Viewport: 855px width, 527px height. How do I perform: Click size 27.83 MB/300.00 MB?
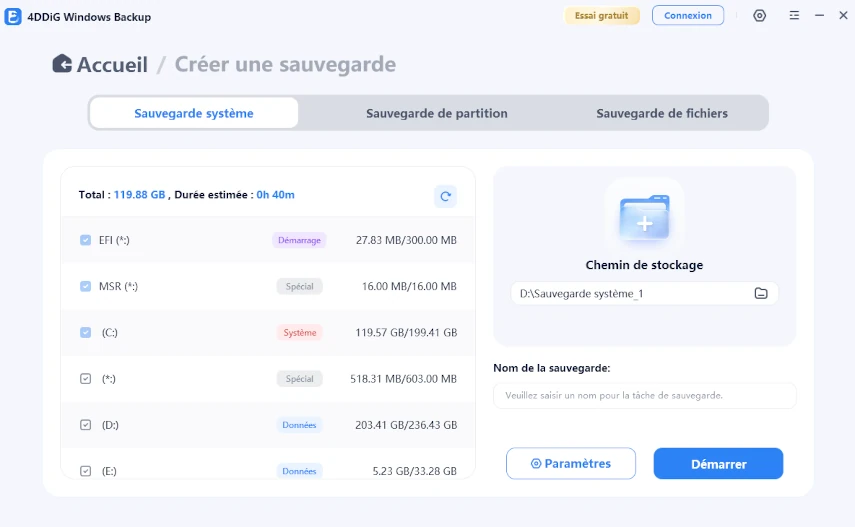[406, 240]
